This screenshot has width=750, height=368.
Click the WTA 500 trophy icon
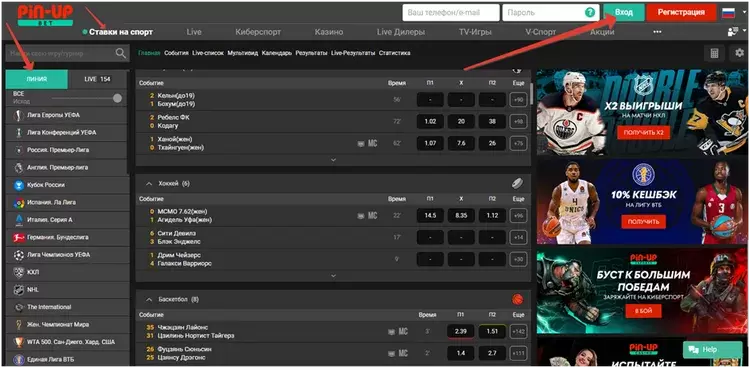click(x=19, y=342)
